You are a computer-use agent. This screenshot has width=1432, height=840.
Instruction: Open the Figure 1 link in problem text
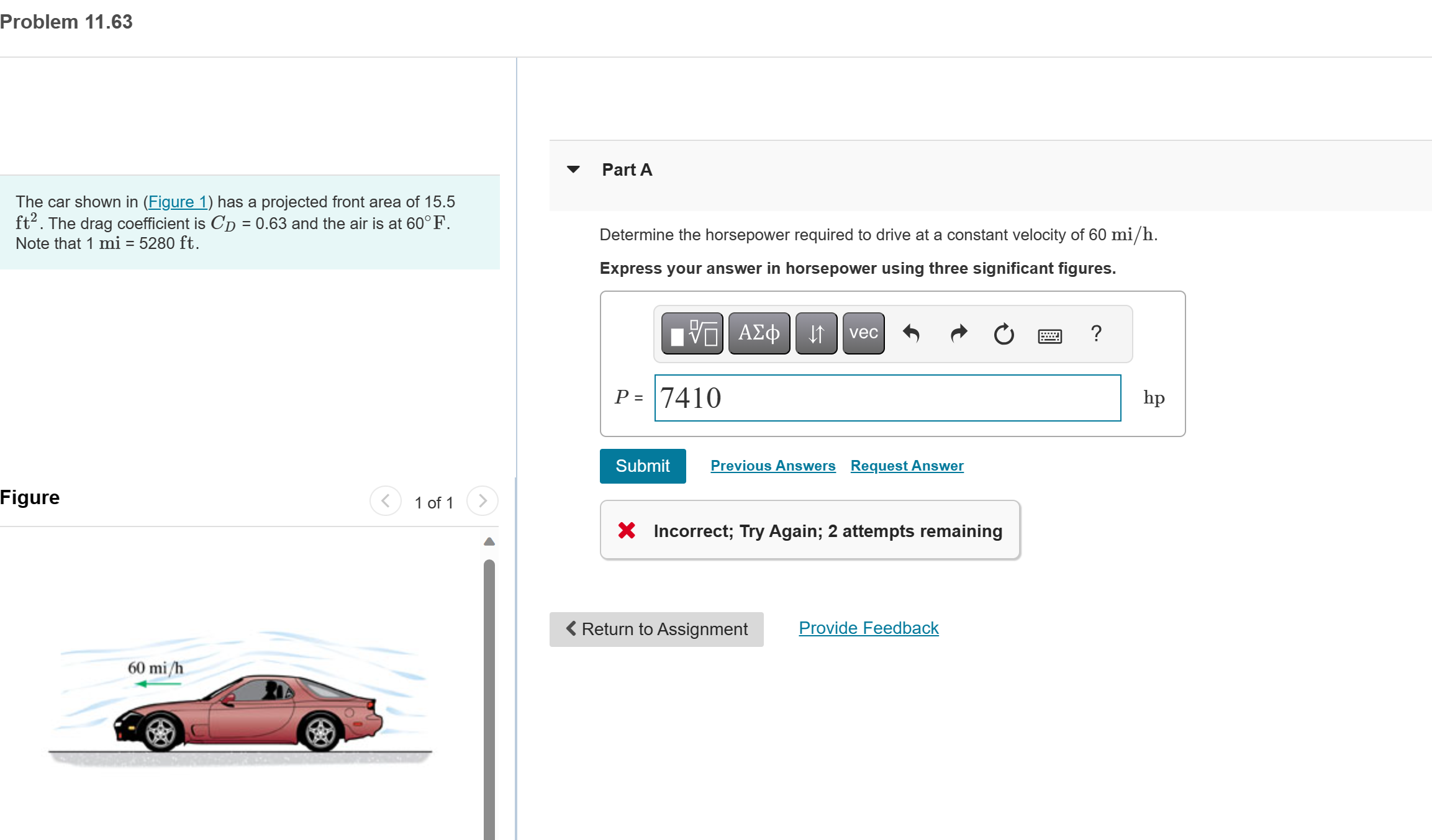tap(178, 202)
